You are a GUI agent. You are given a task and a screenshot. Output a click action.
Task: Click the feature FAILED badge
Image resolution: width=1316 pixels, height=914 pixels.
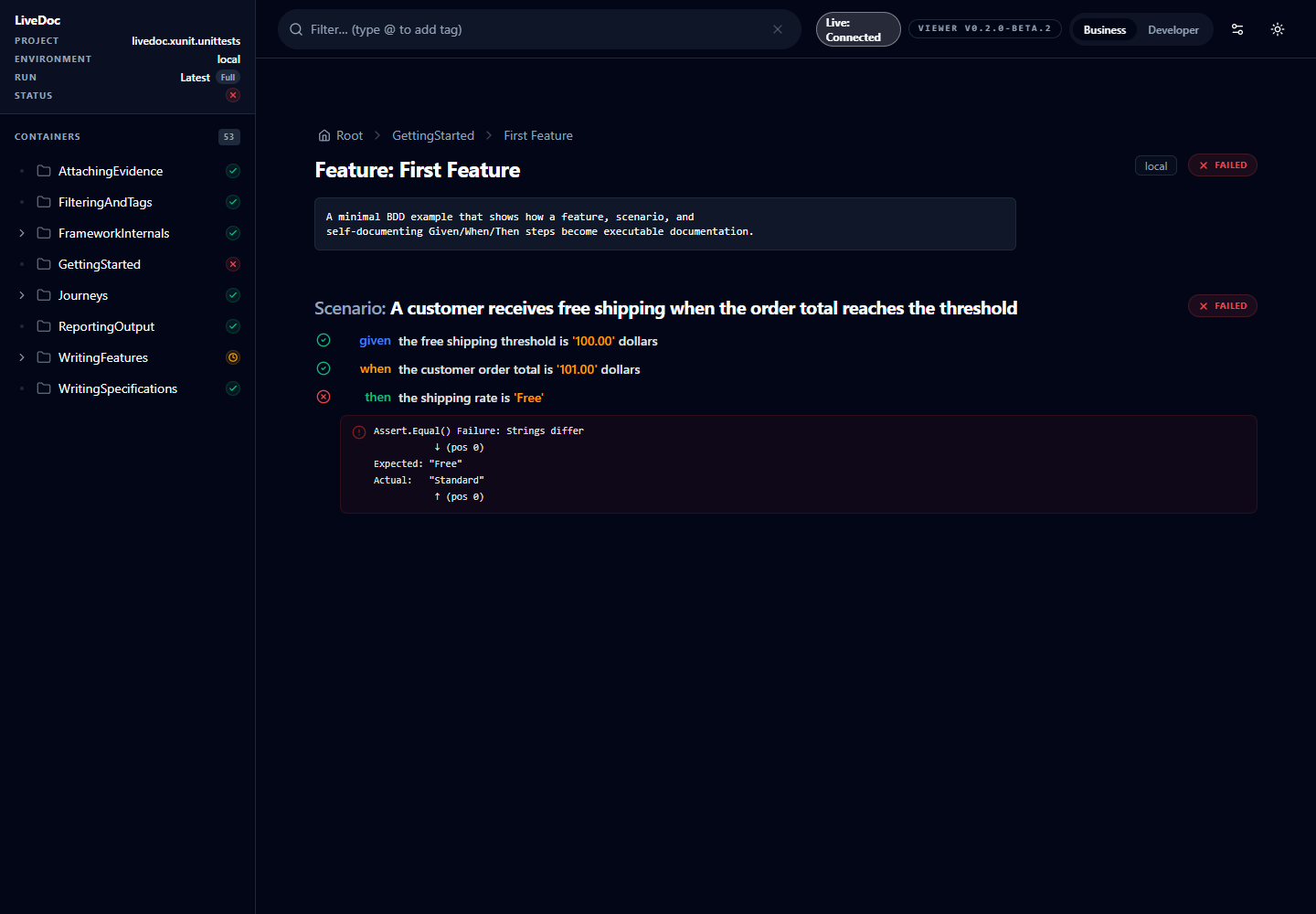tap(1223, 165)
